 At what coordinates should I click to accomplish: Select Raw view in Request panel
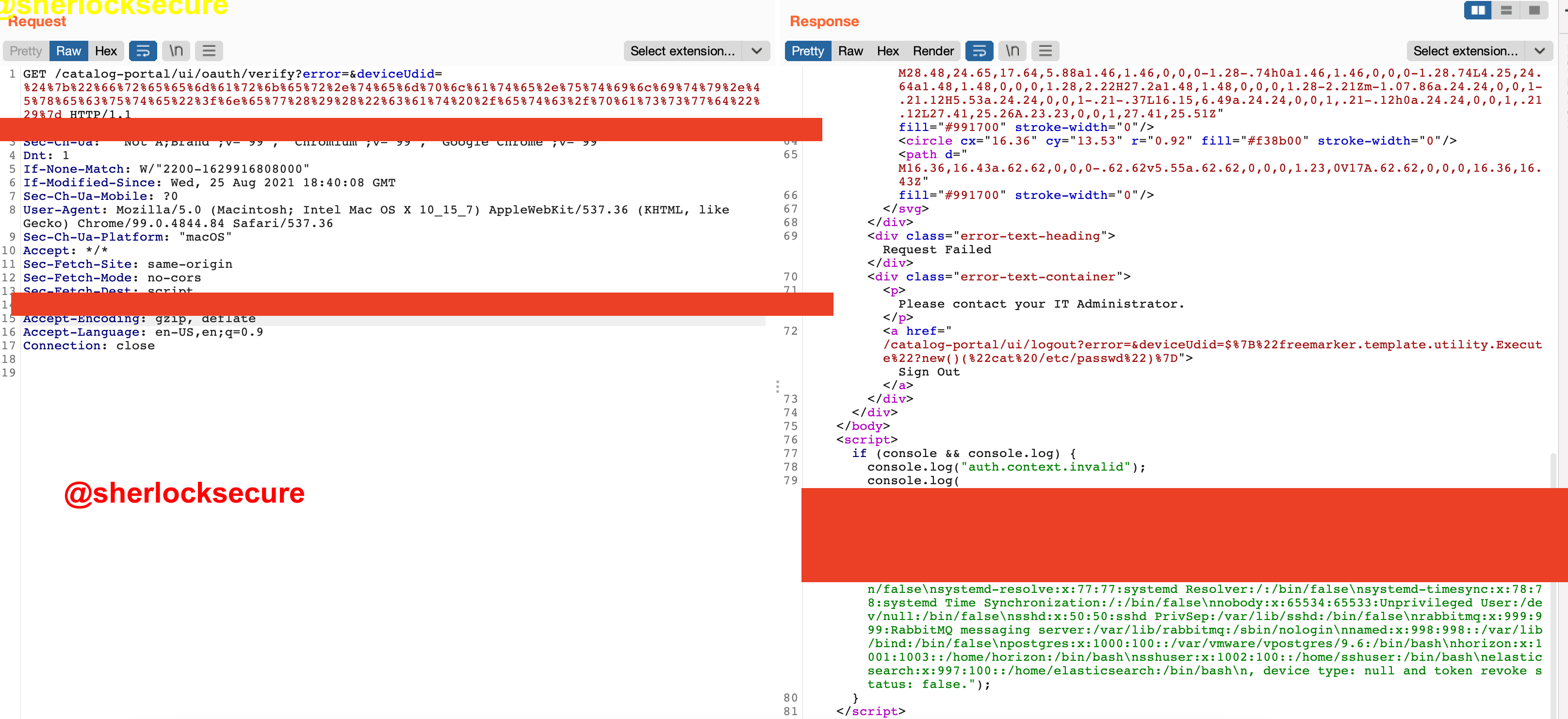point(68,51)
